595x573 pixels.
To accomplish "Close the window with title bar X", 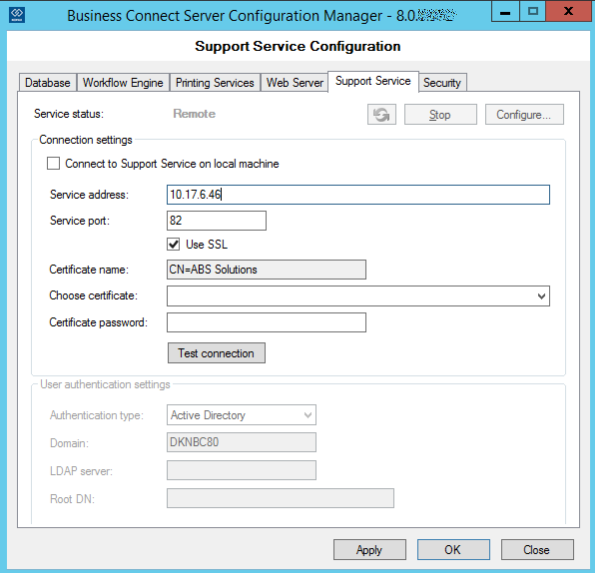I will [x=568, y=12].
